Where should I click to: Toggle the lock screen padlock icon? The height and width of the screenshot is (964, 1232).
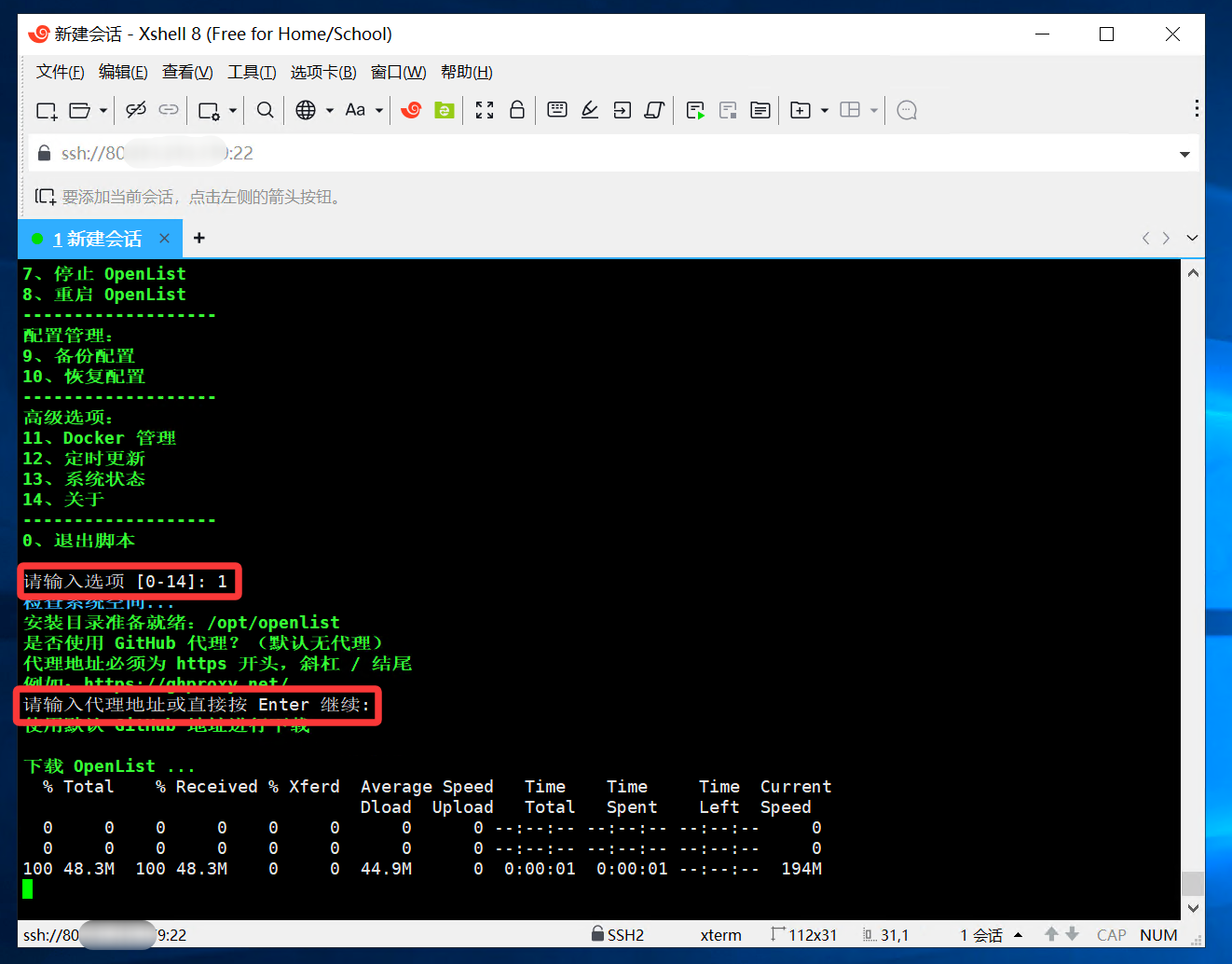[x=517, y=110]
